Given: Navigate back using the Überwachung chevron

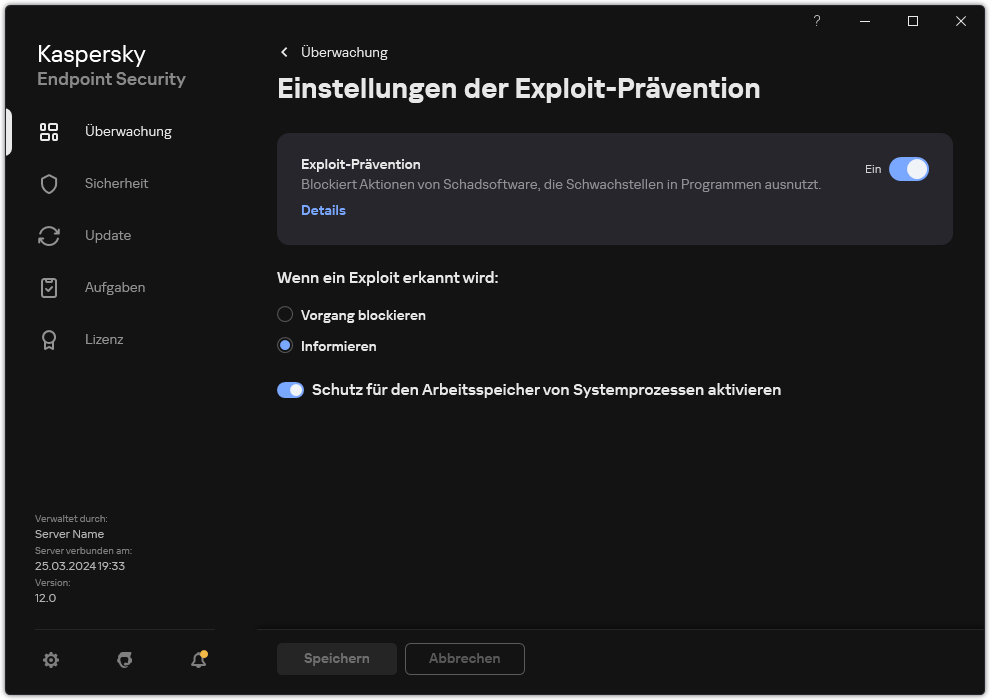Looking at the screenshot, I should [284, 52].
